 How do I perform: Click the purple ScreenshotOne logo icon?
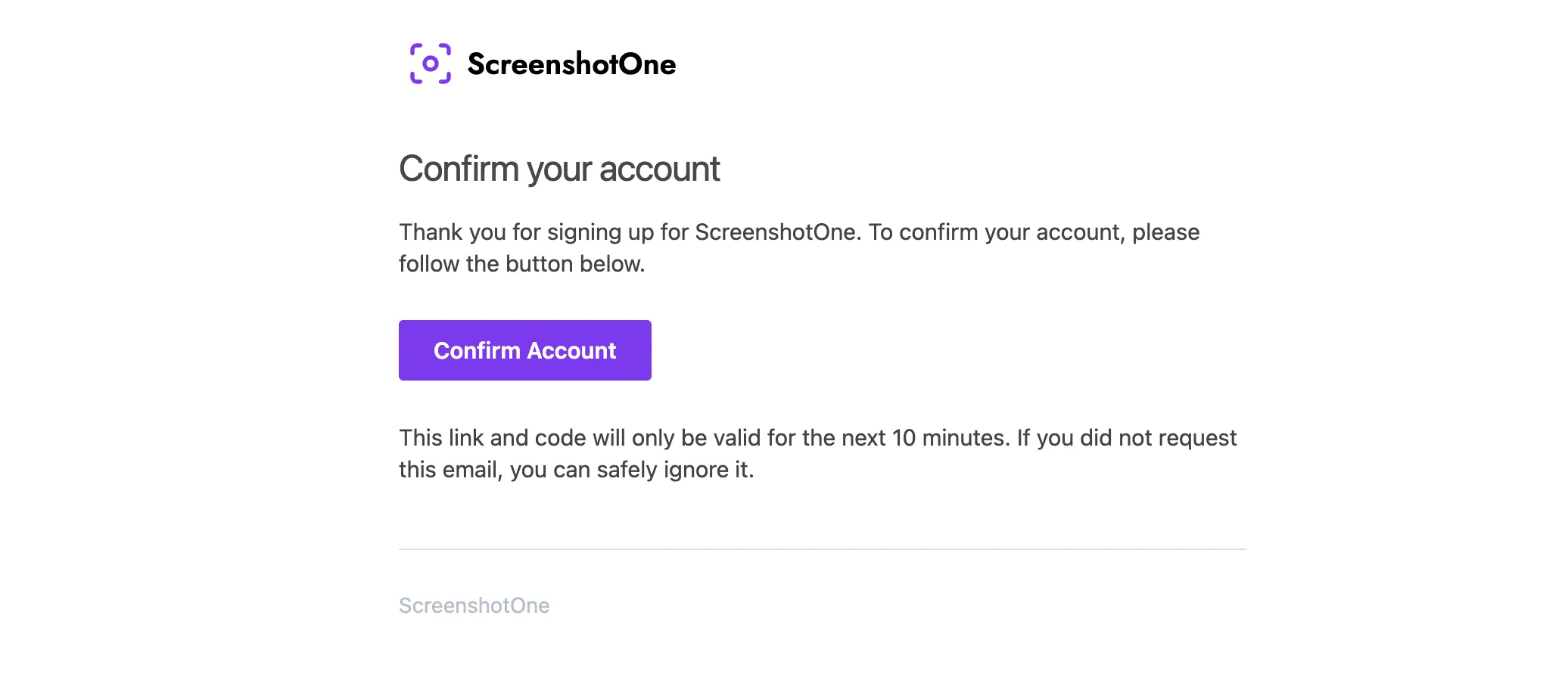pyautogui.click(x=431, y=64)
